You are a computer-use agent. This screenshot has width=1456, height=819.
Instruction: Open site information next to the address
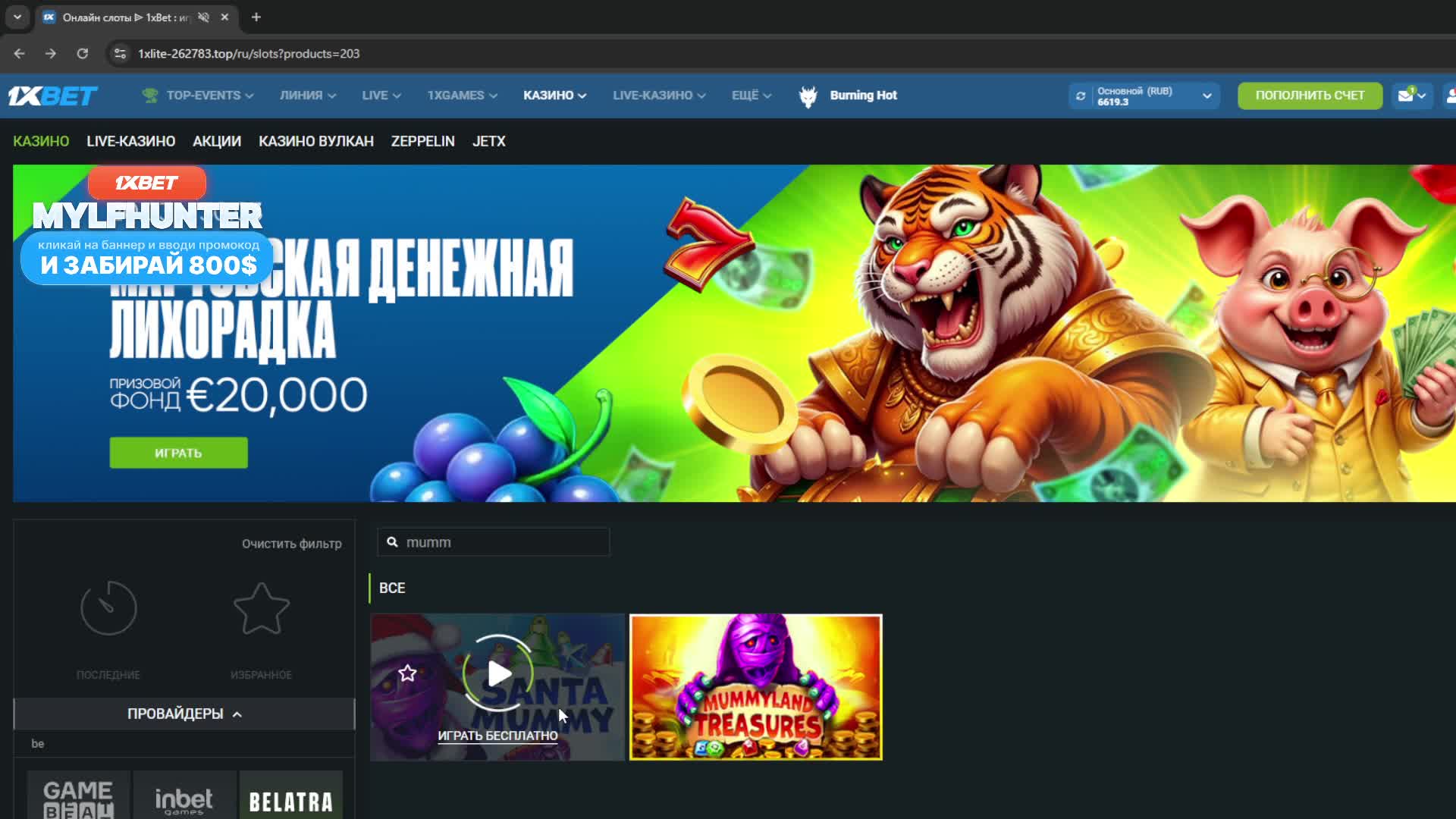coord(120,54)
